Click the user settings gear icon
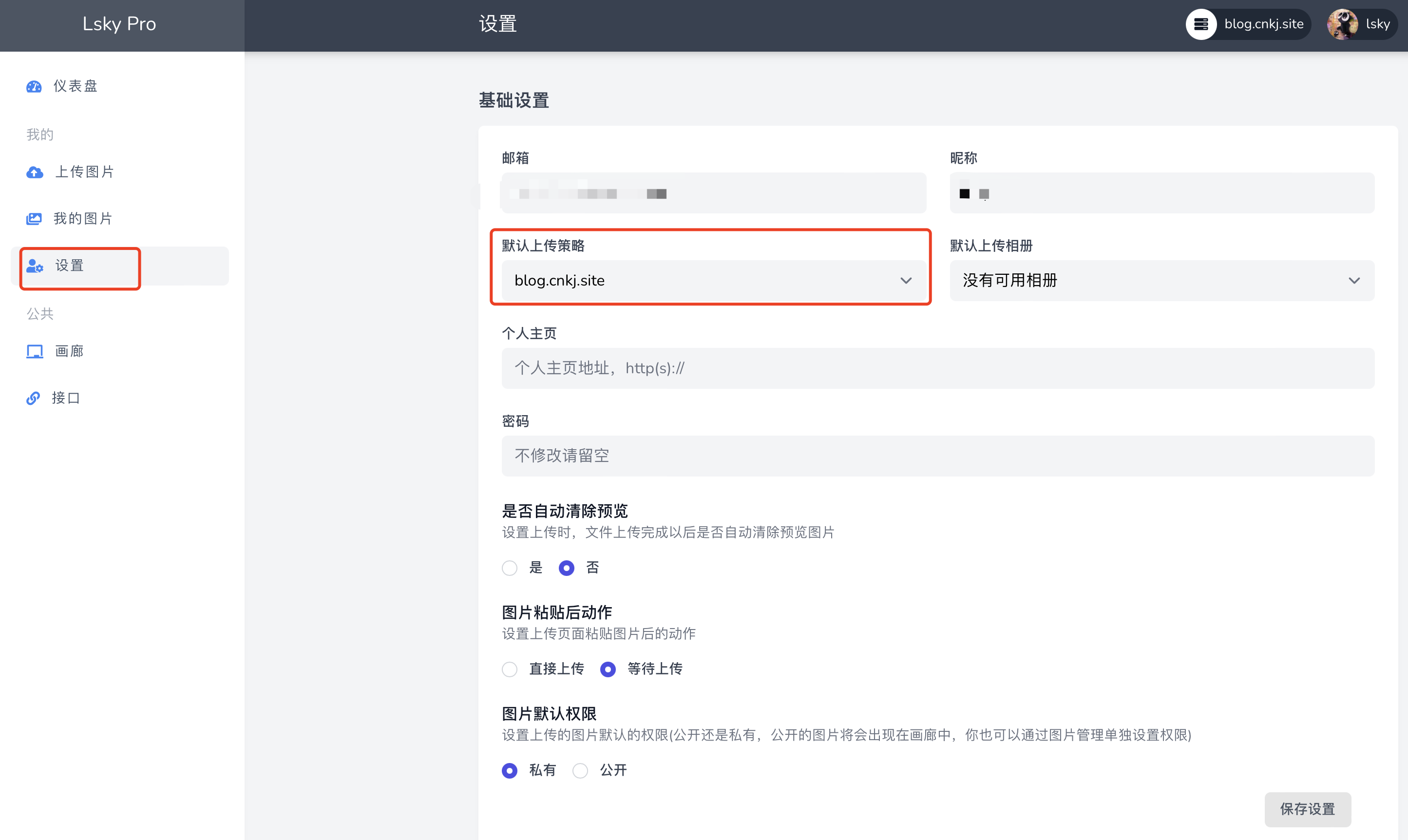 [35, 266]
